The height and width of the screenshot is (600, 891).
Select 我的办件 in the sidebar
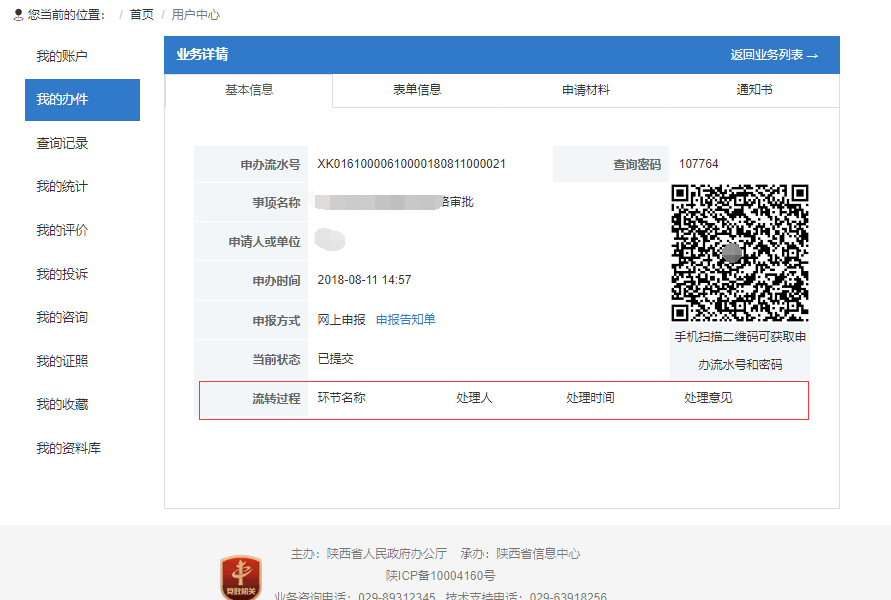pyautogui.click(x=62, y=100)
